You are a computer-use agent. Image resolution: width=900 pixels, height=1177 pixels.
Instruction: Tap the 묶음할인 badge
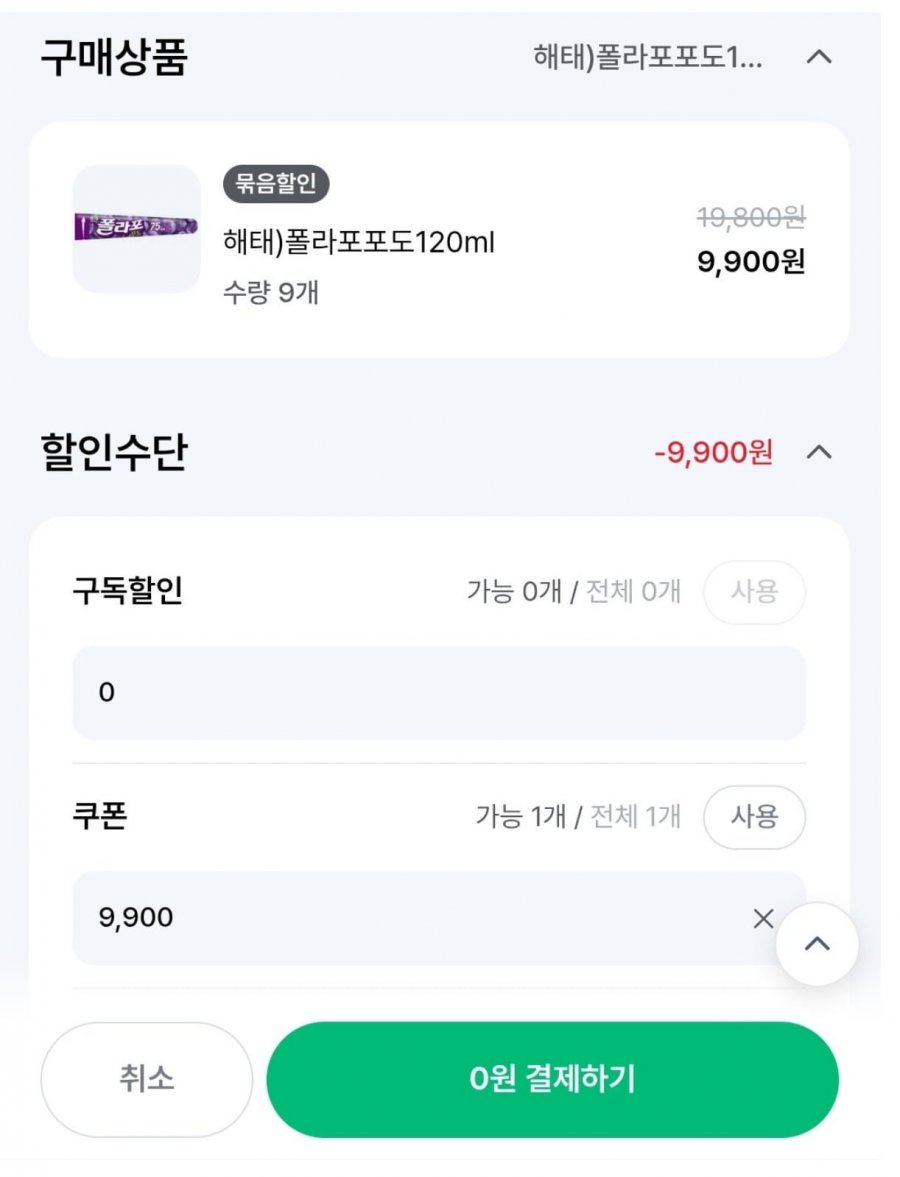[275, 184]
